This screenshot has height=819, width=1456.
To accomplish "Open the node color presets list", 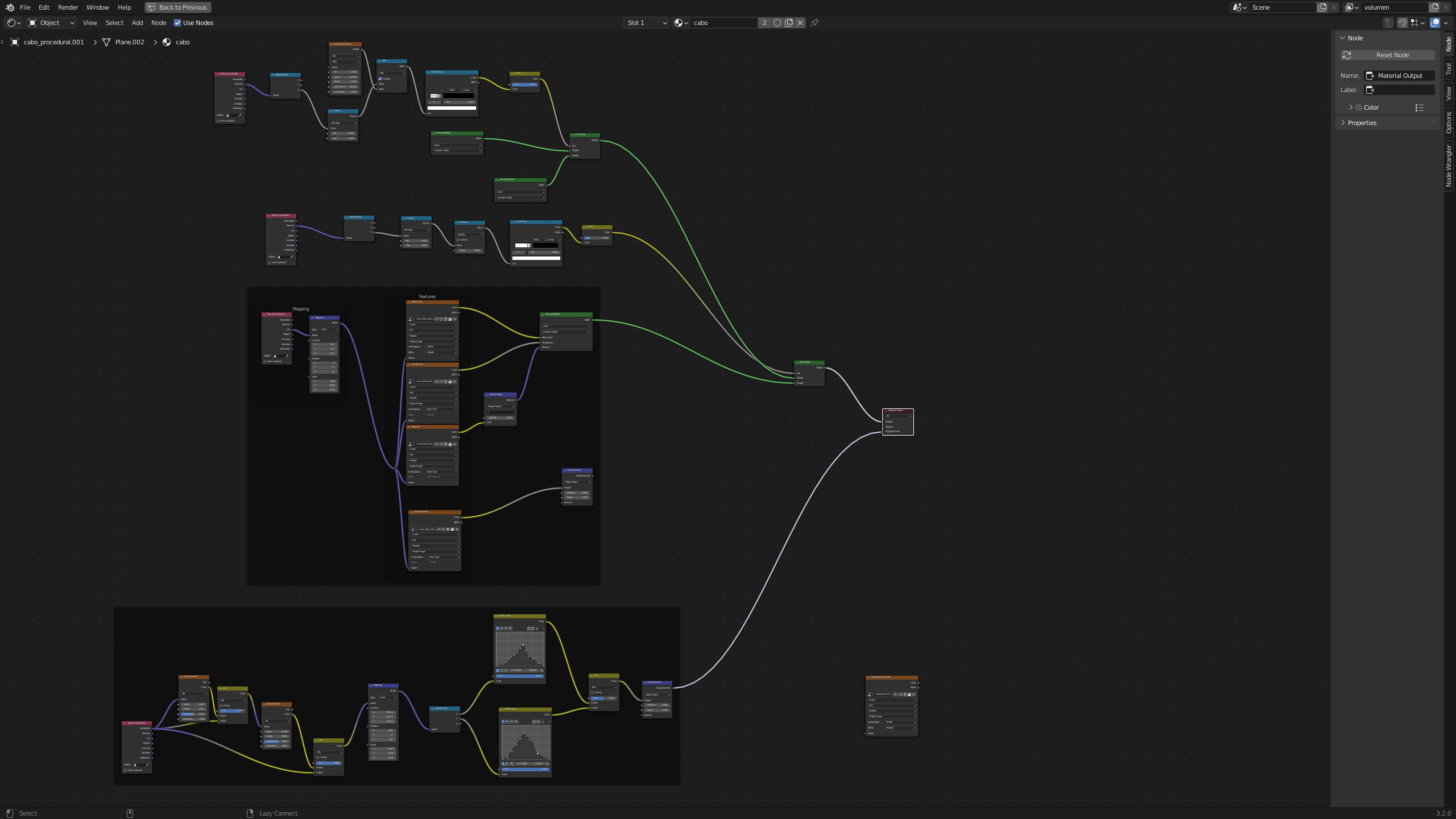I will (x=1420, y=107).
